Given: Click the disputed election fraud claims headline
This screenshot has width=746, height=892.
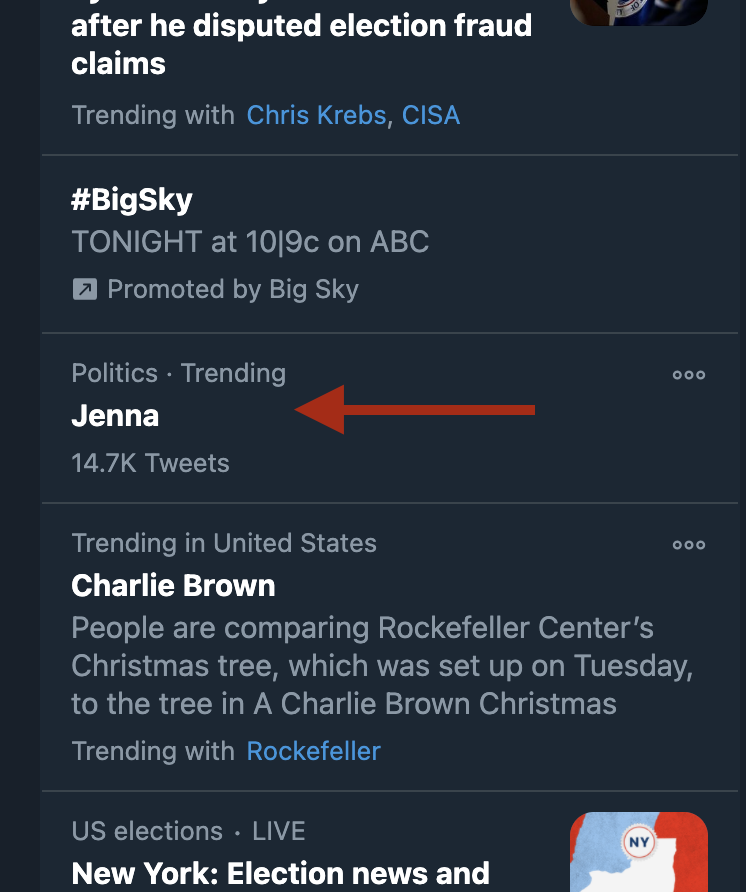Looking at the screenshot, I should click(301, 45).
